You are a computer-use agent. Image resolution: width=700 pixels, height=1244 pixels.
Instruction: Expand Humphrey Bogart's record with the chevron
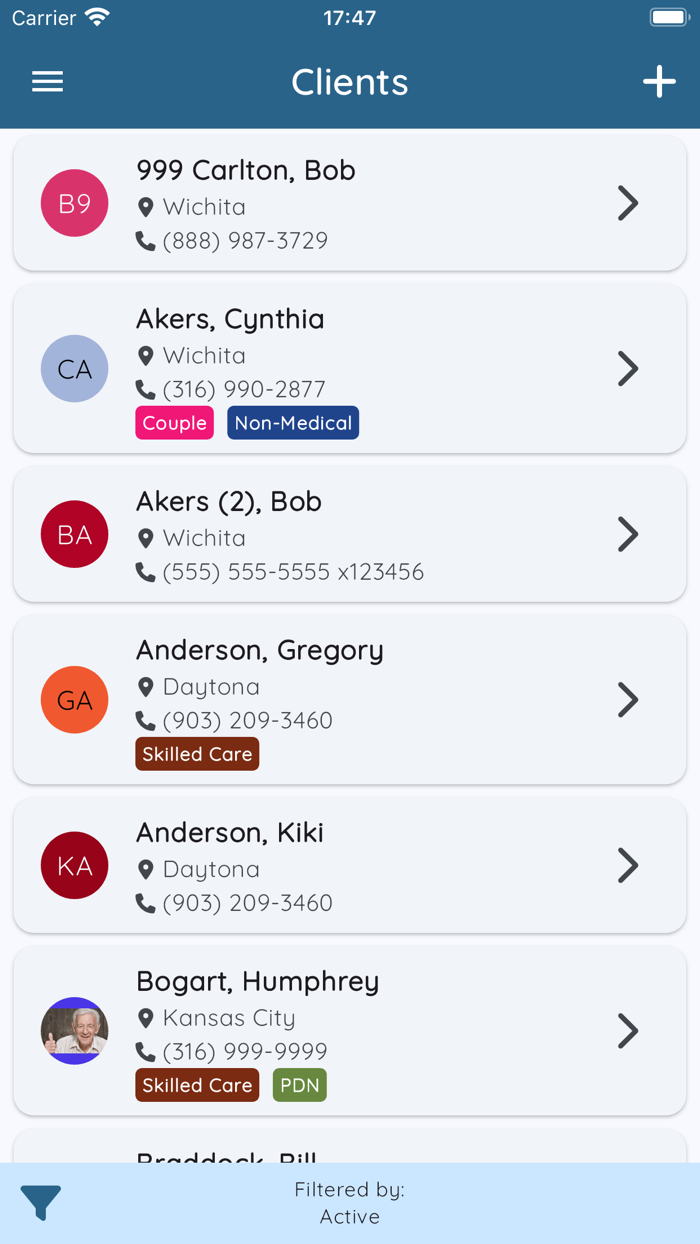tap(628, 1031)
